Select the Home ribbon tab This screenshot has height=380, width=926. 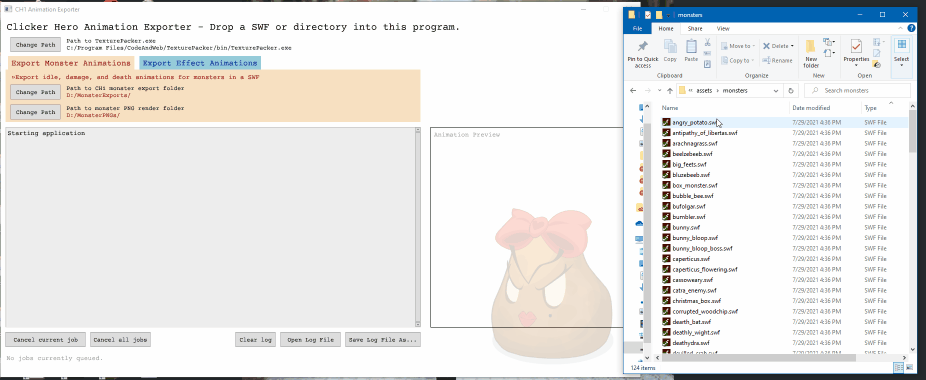tap(665, 28)
